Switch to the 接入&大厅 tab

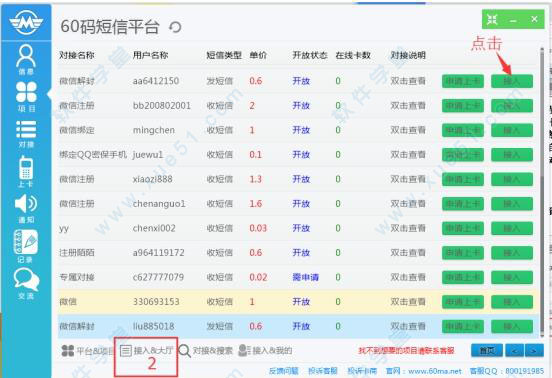[x=146, y=351]
